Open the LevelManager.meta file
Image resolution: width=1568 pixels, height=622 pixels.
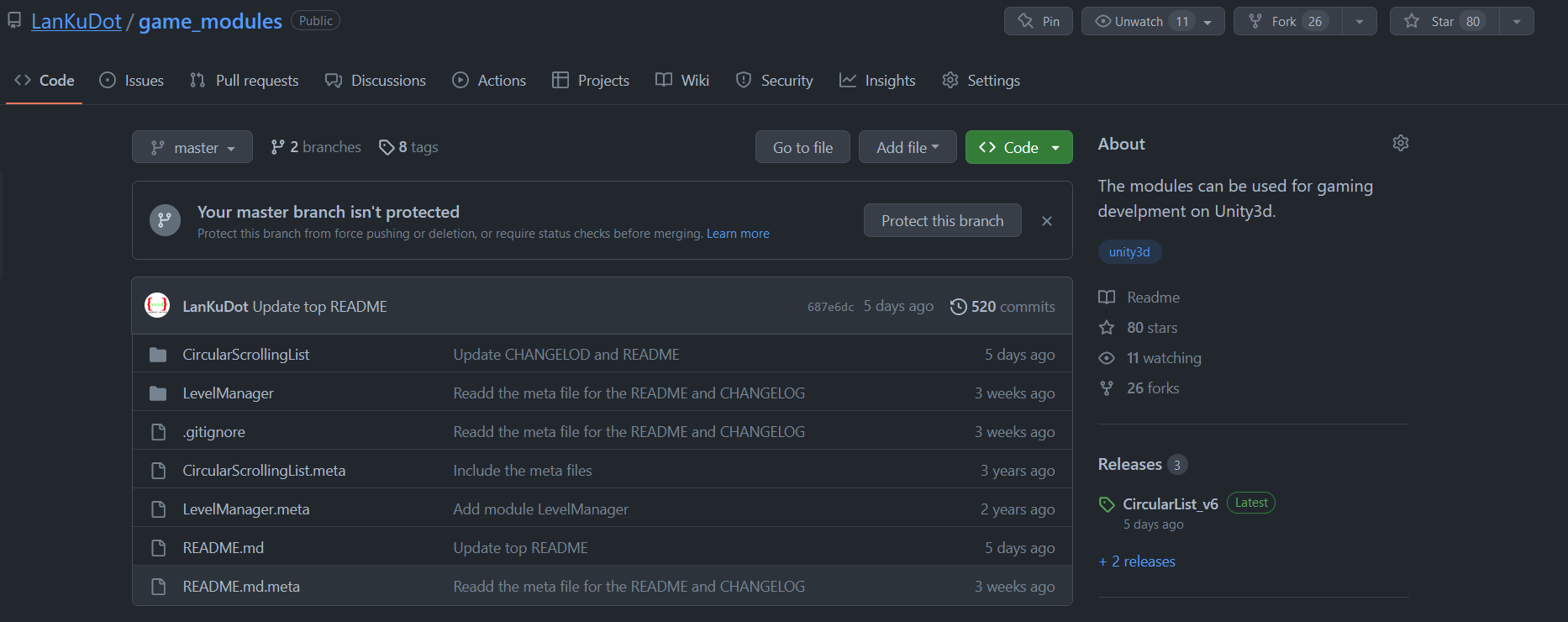coord(246,509)
